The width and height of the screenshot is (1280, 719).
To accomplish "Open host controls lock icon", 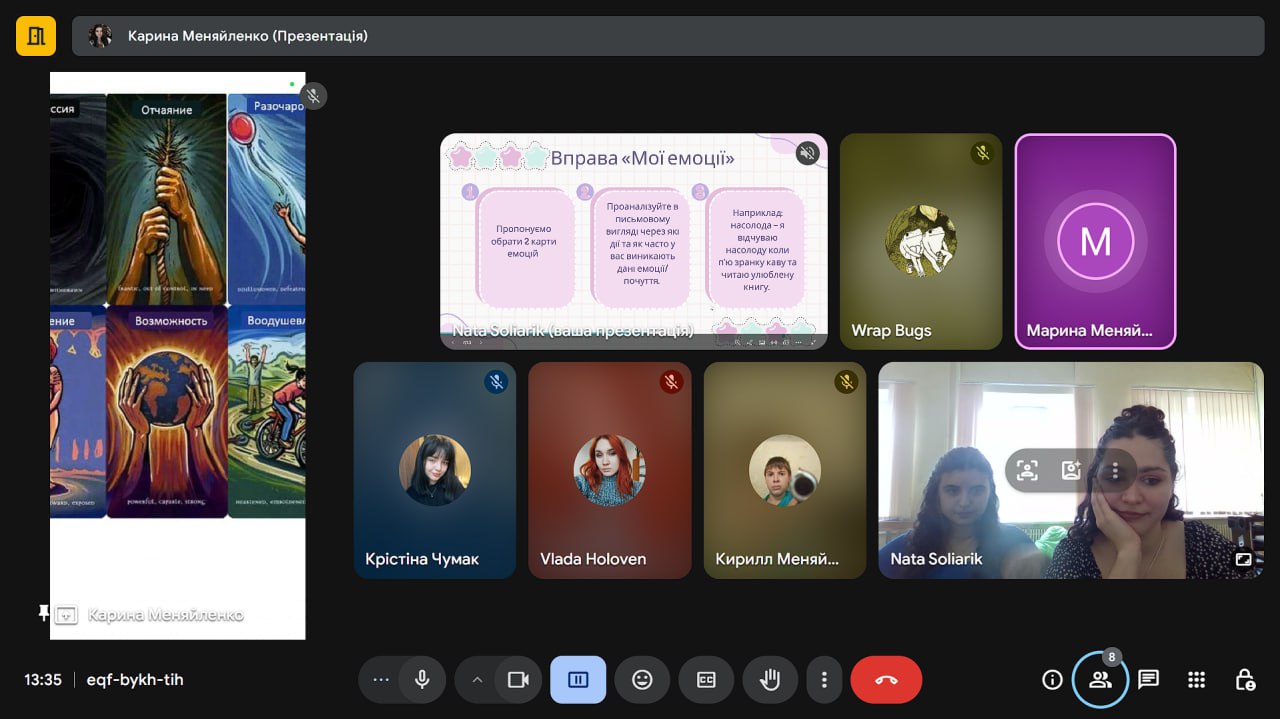I will click(x=1245, y=680).
